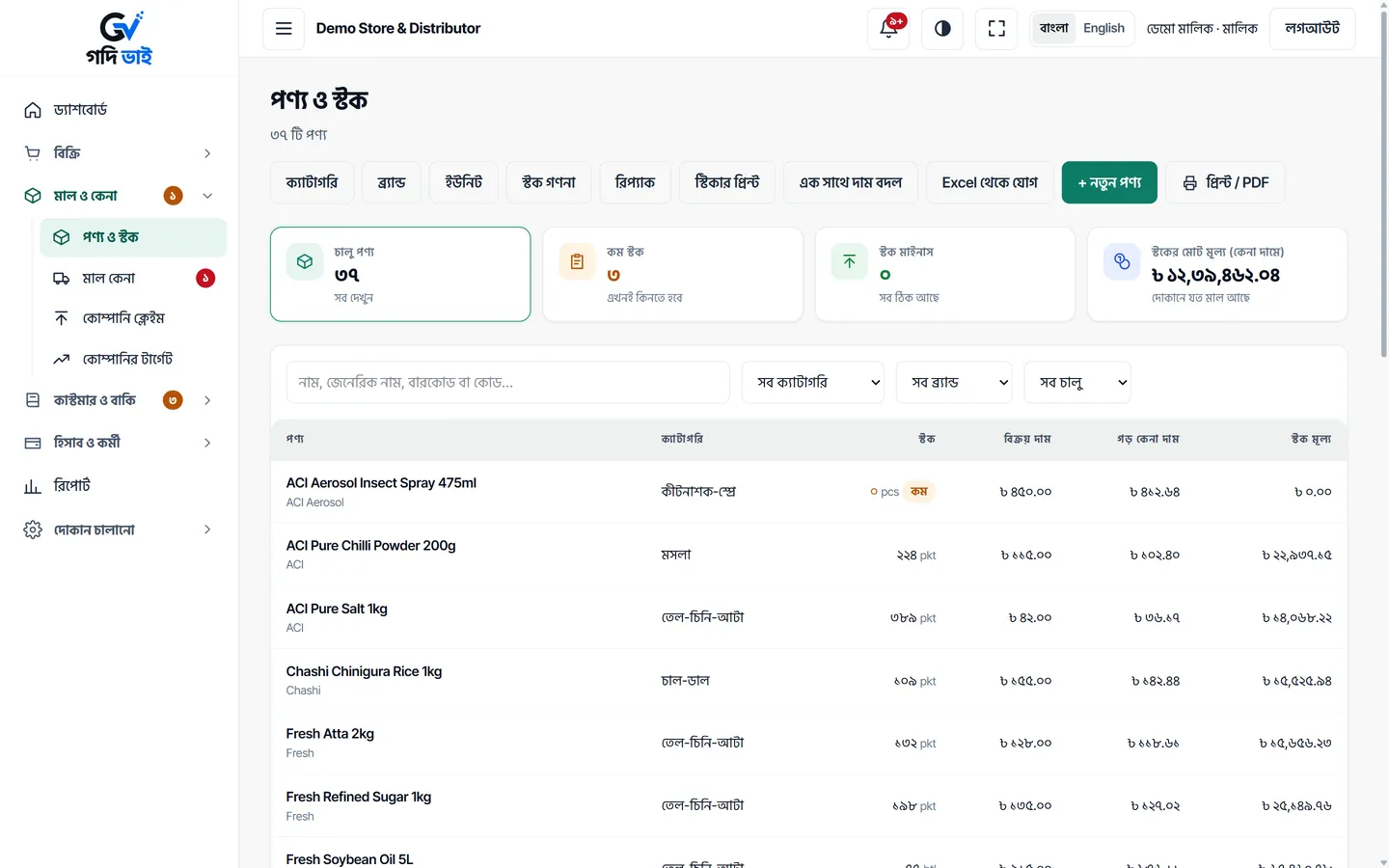This screenshot has height=868, width=1389.
Task: Expand দোকান চালানো section
Action: coord(207,529)
